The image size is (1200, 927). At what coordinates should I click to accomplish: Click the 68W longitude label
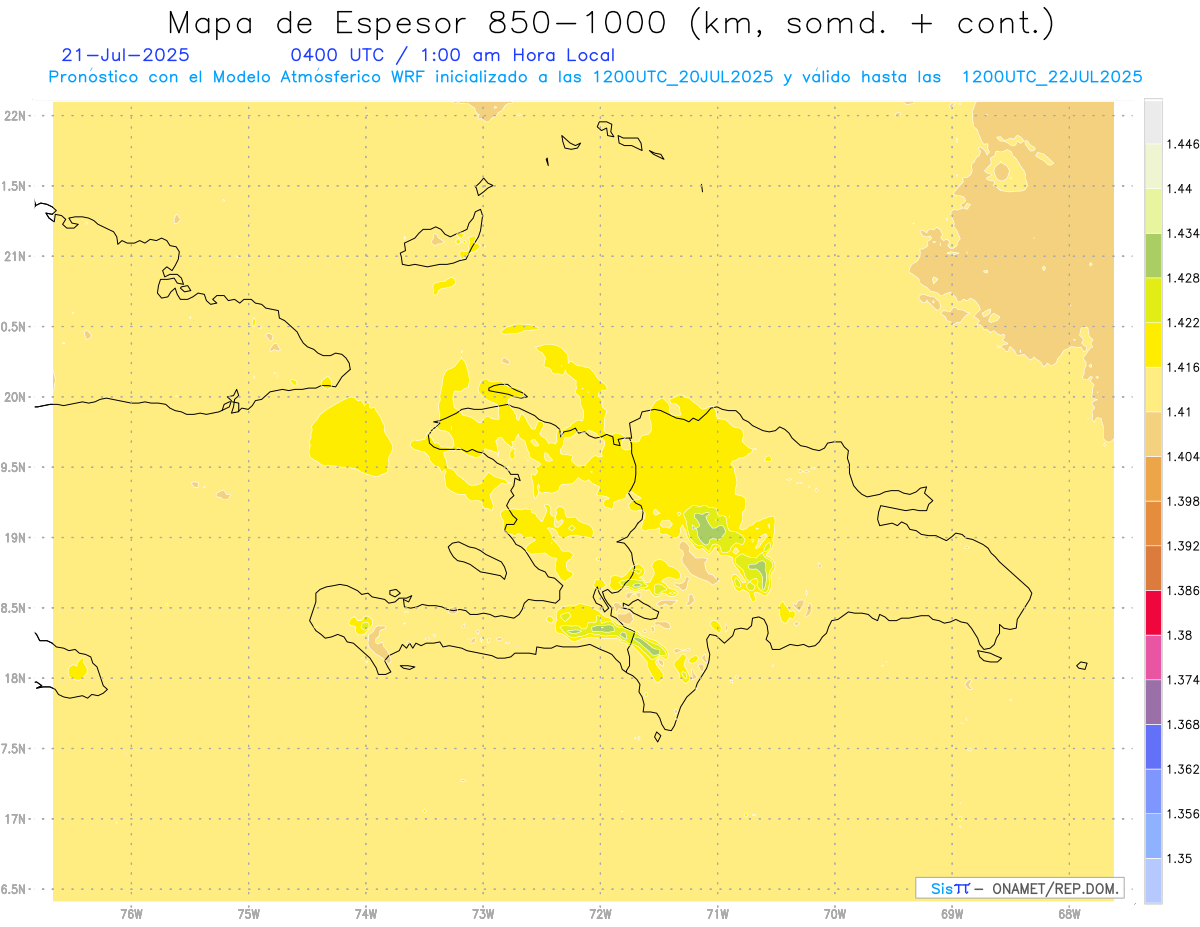point(1068,914)
